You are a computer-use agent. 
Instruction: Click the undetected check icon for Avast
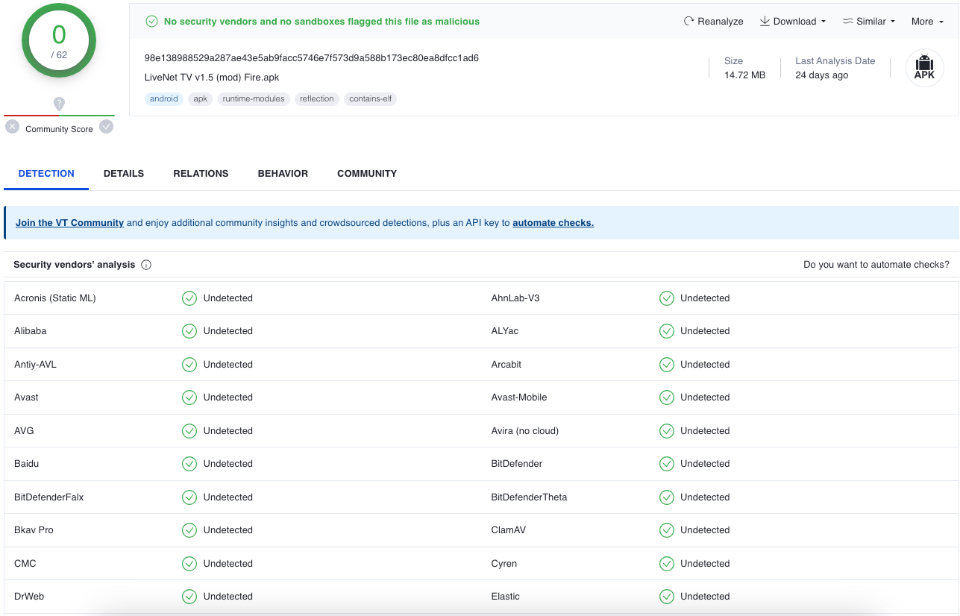[189, 397]
